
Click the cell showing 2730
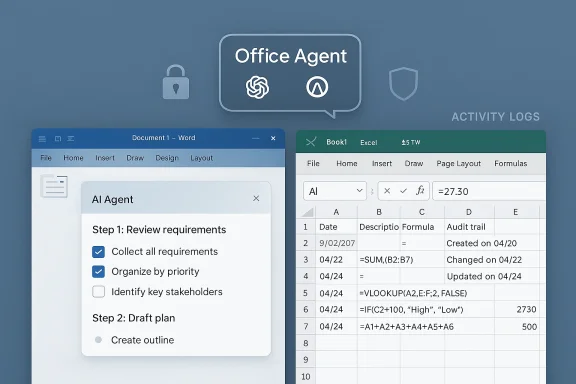(516, 310)
